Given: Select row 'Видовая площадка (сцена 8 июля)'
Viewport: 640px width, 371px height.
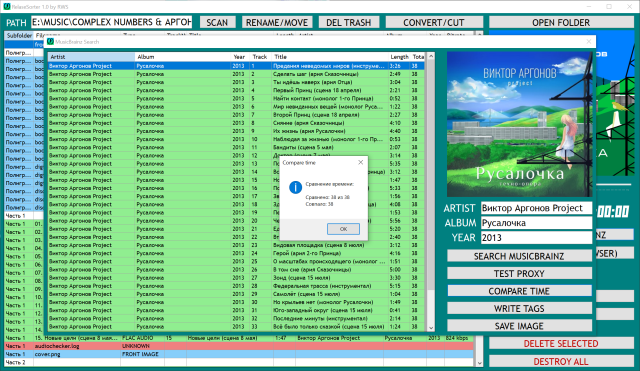Looking at the screenshot, I should pyautogui.click(x=236, y=245).
